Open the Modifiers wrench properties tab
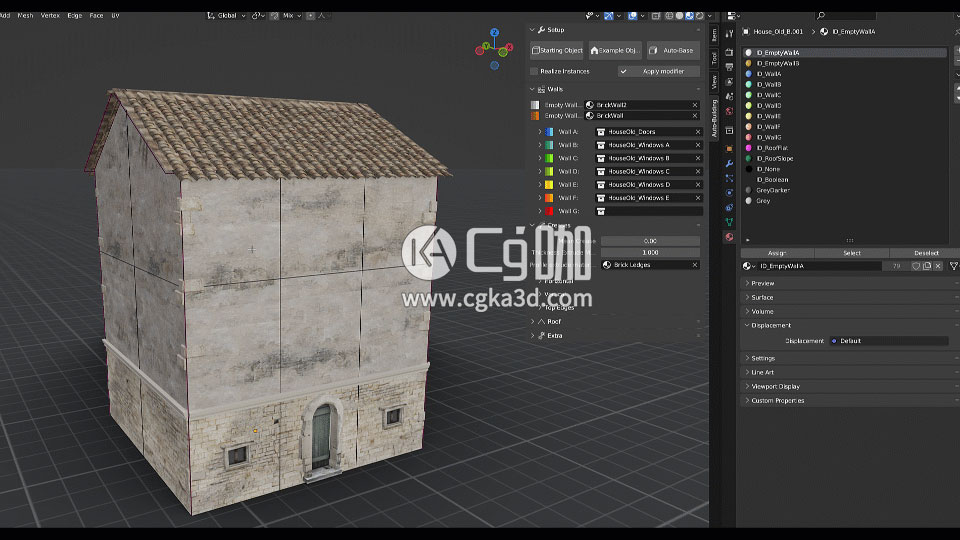The height and width of the screenshot is (540, 960). [729, 162]
